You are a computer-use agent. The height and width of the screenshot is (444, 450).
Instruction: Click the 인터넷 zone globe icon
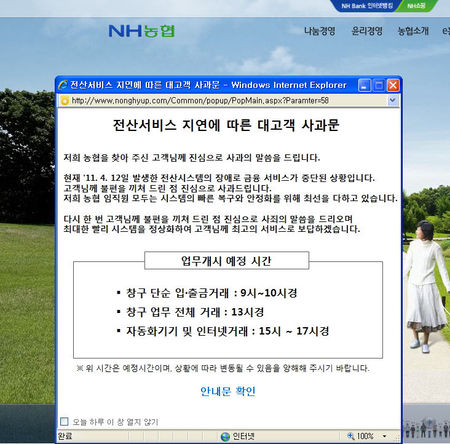coord(225,436)
